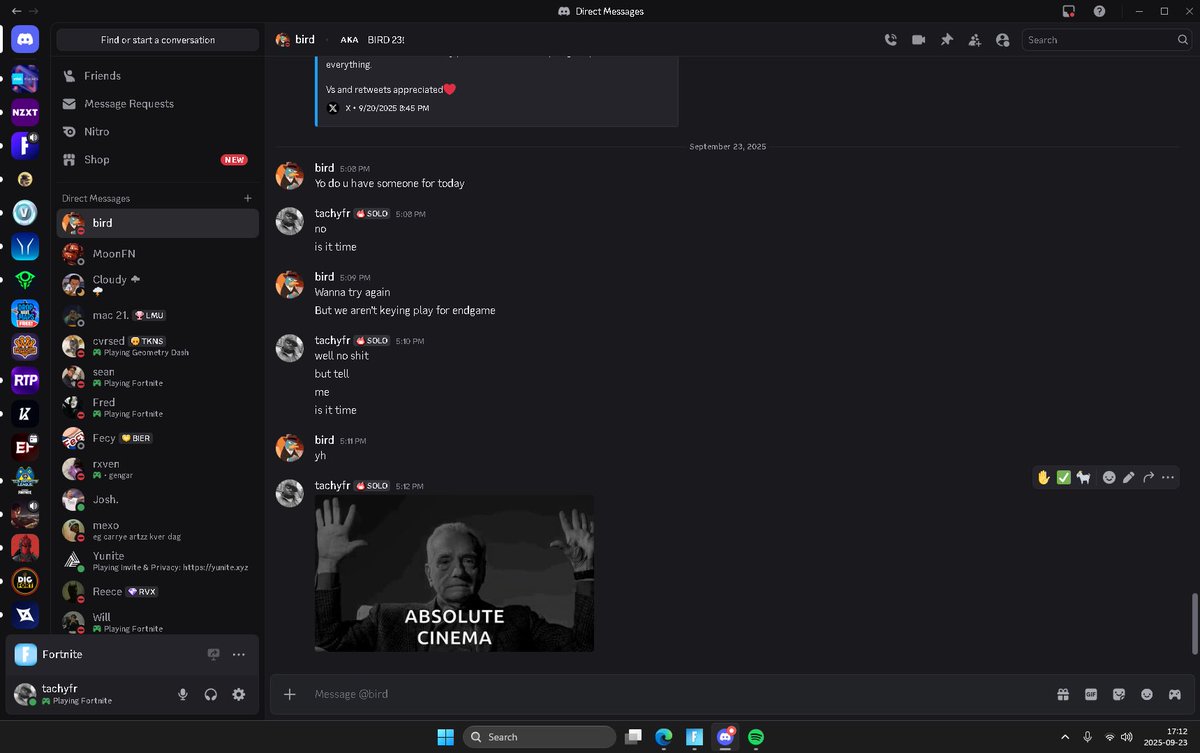Send a gift with gift icon
Viewport: 1200px width, 753px height.
coord(1063,694)
